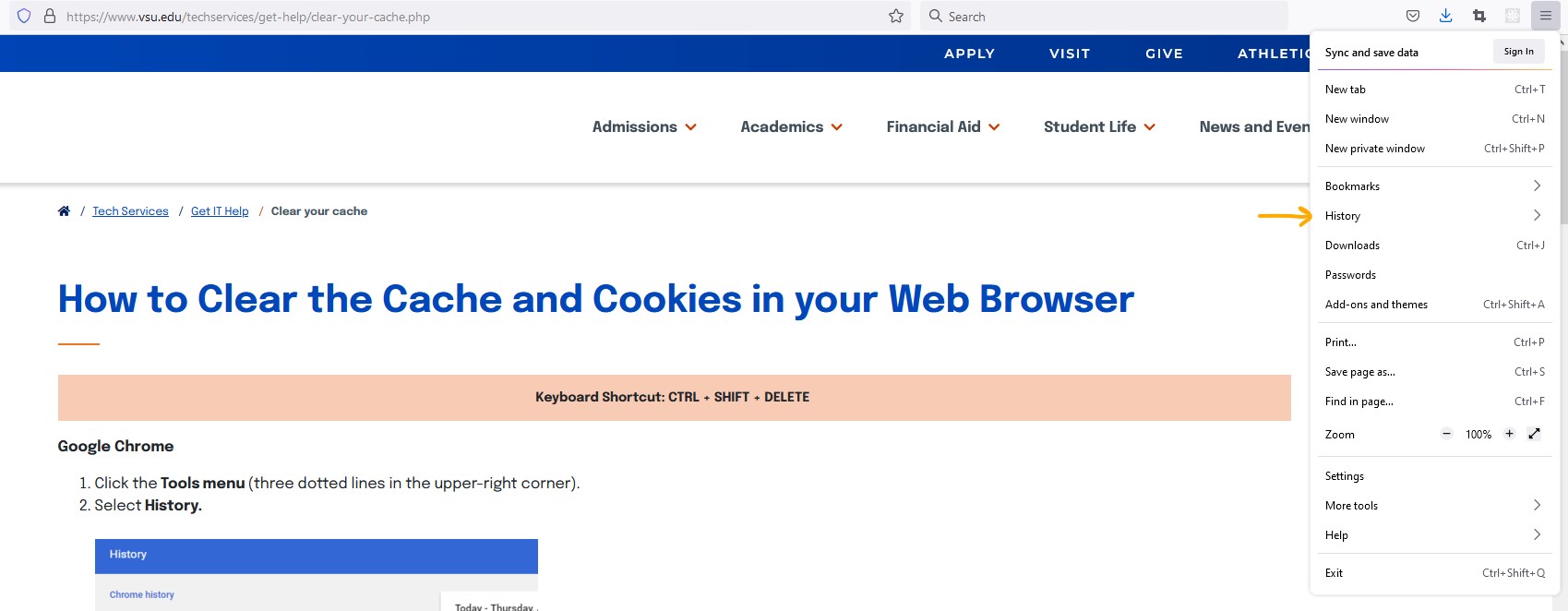Click the tracking protection shield icon
This screenshot has height=611, width=1568.
point(24,16)
